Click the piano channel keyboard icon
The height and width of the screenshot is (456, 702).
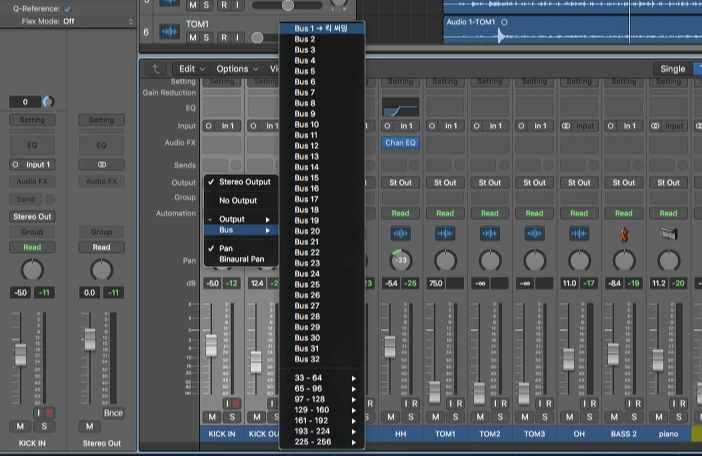click(x=668, y=232)
